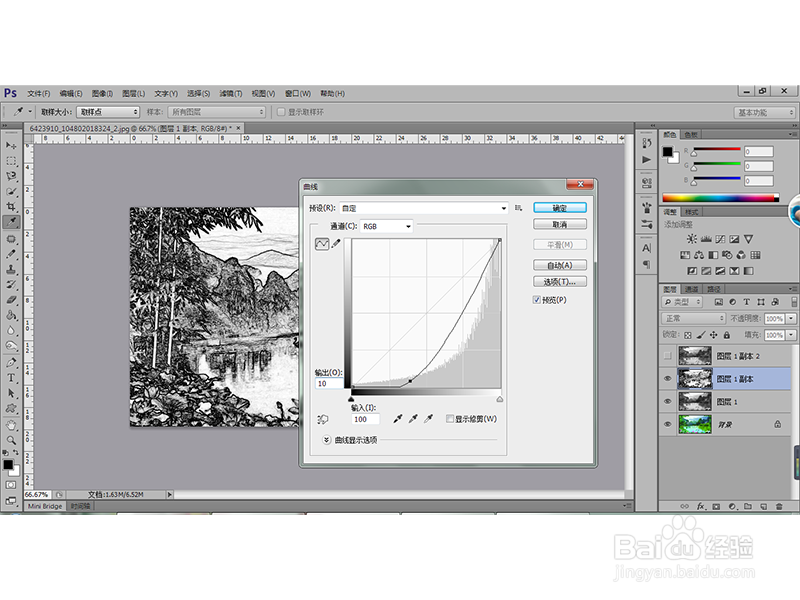Click the foreground color swatch in Color panel
The width and height of the screenshot is (800, 600).
pyautogui.click(x=667, y=152)
